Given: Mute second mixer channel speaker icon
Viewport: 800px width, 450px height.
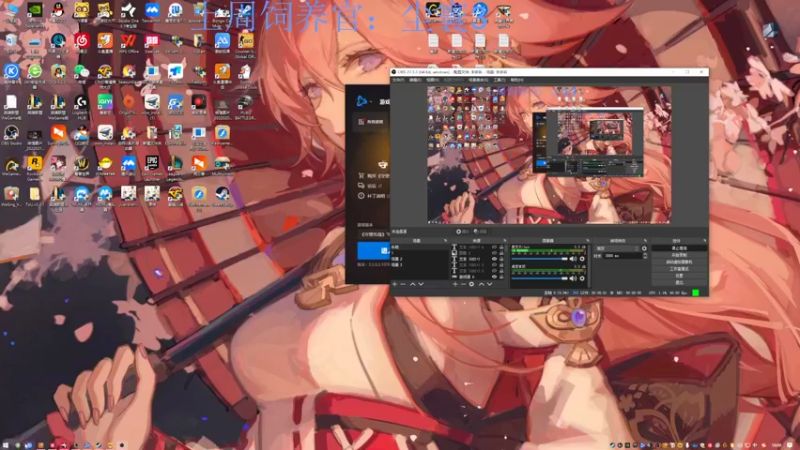Looking at the screenshot, I should click(x=573, y=278).
